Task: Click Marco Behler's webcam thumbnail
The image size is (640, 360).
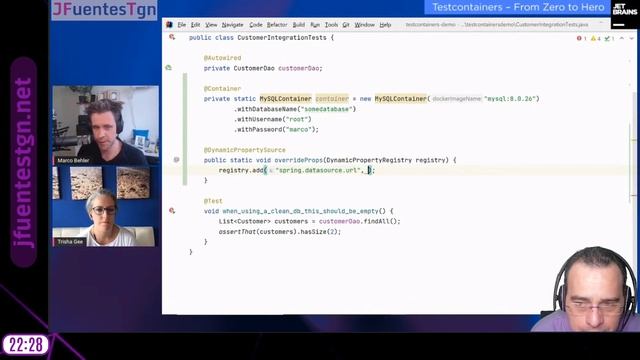Action: pyautogui.click(x=106, y=125)
